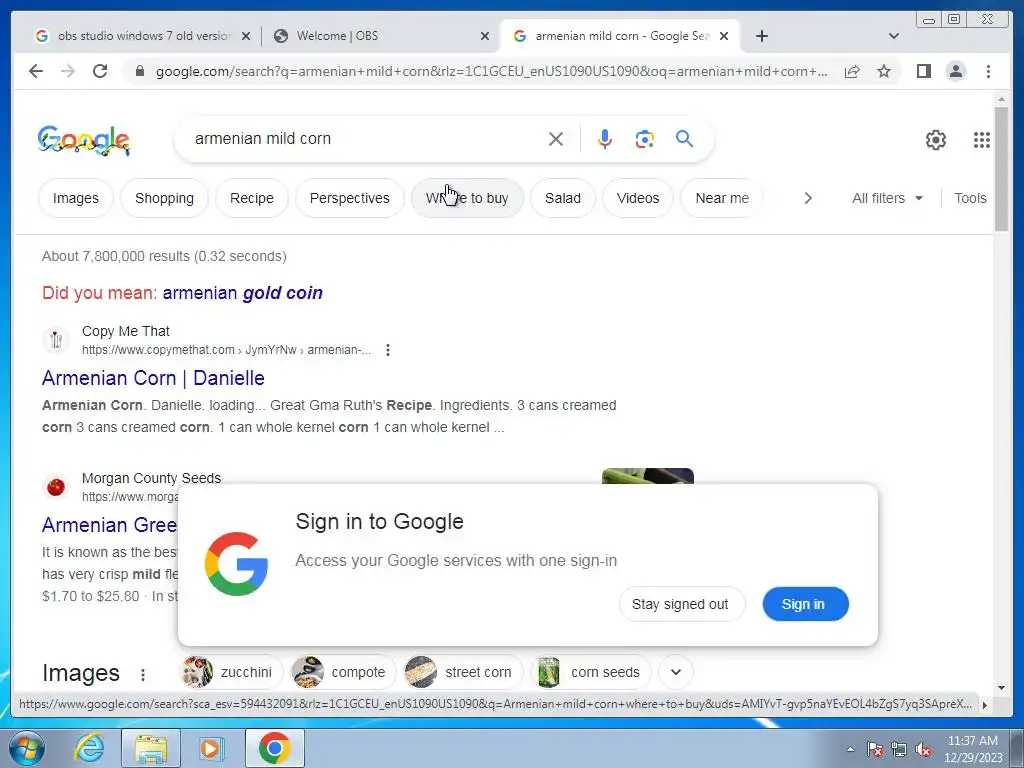Click the browser forward arrow
Screen dimensions: 1024x768
point(68,71)
